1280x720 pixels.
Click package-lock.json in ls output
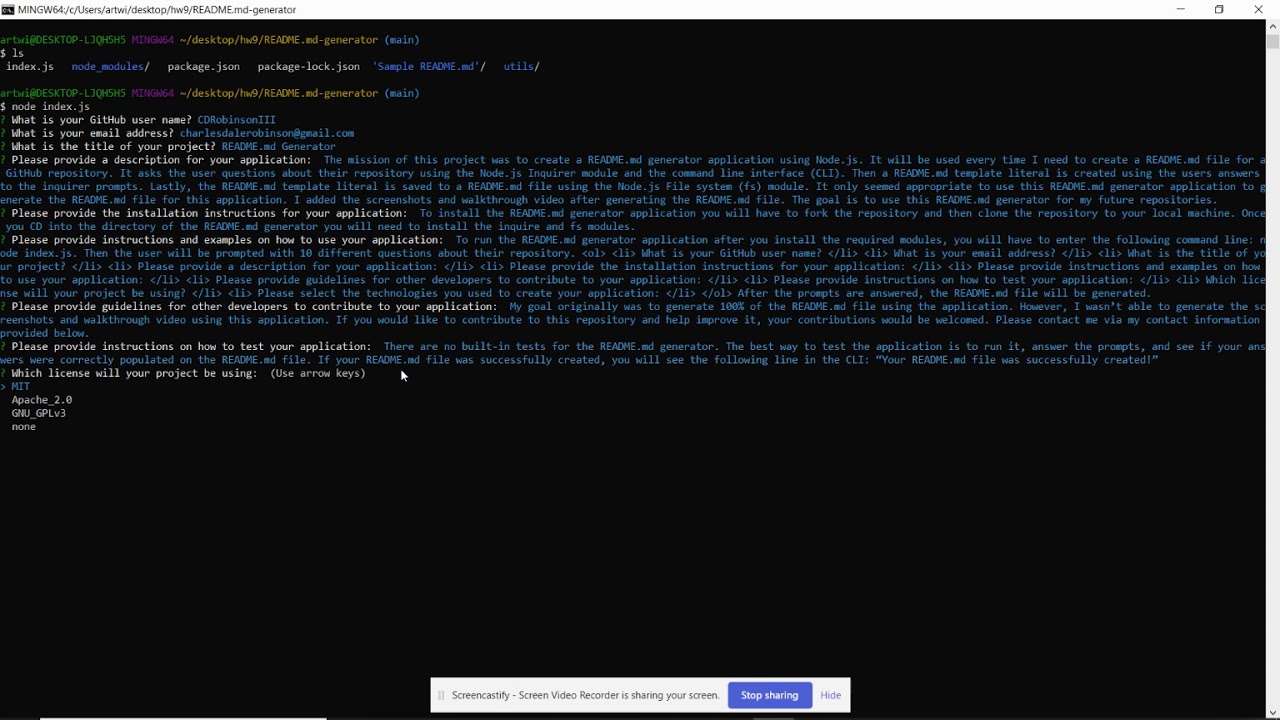click(308, 66)
